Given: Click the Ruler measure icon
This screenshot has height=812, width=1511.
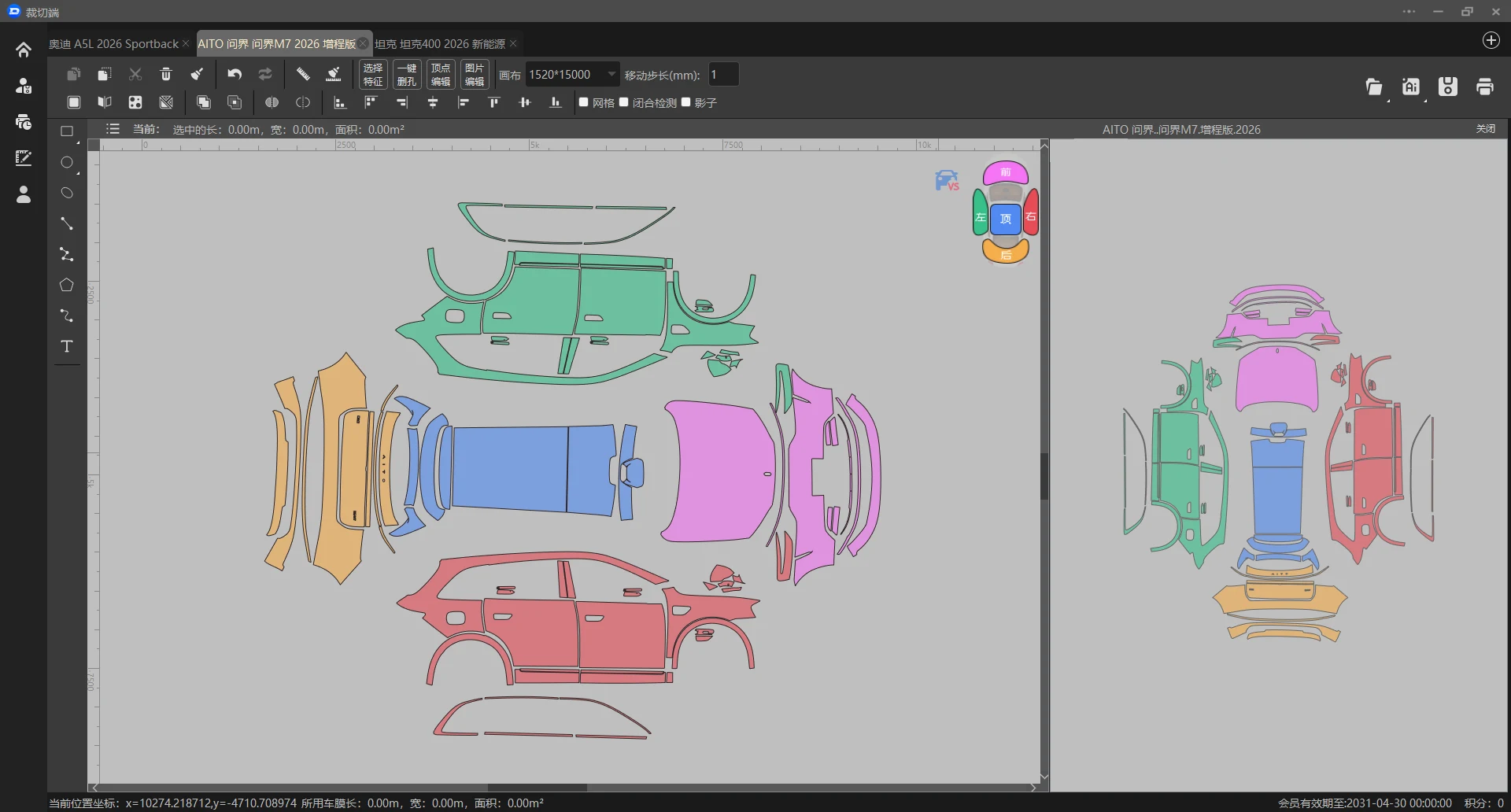Looking at the screenshot, I should [303, 74].
